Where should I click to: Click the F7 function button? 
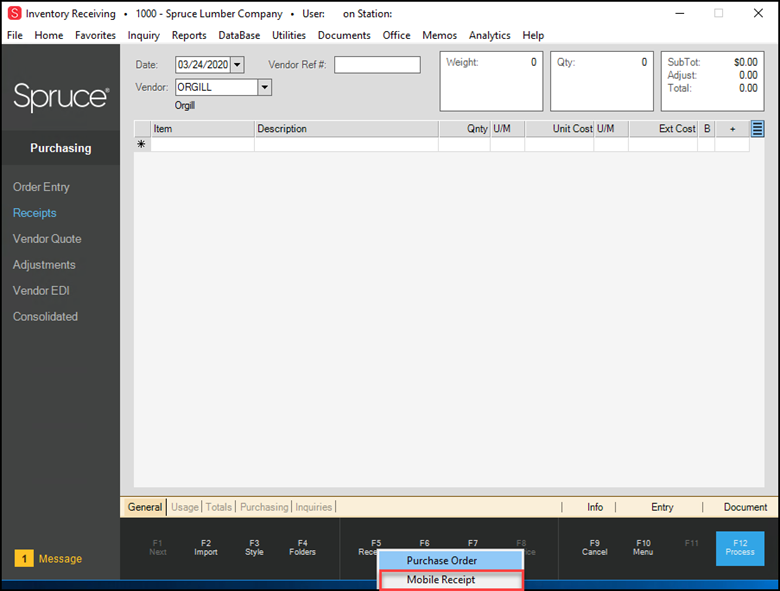point(473,543)
